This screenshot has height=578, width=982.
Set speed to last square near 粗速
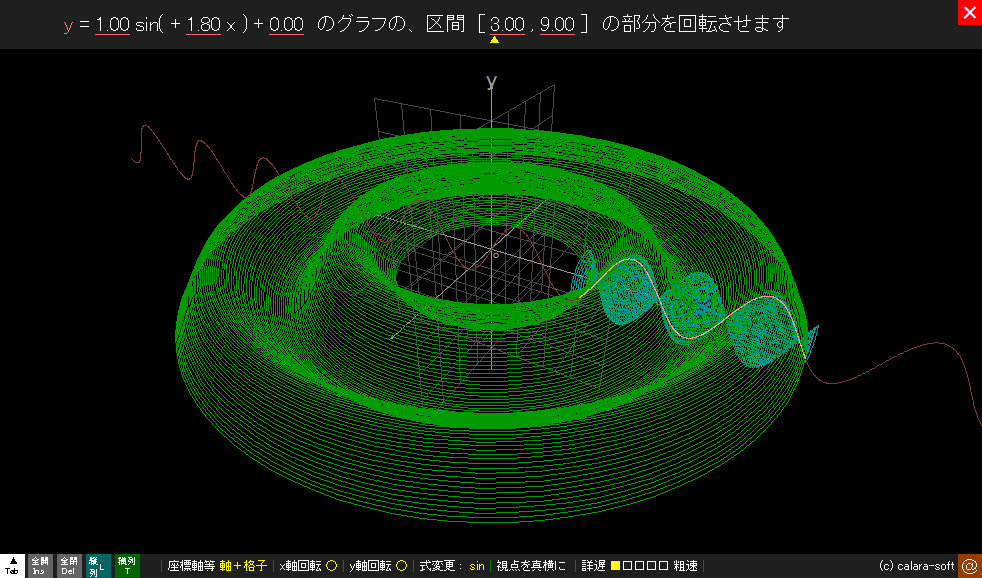click(663, 566)
